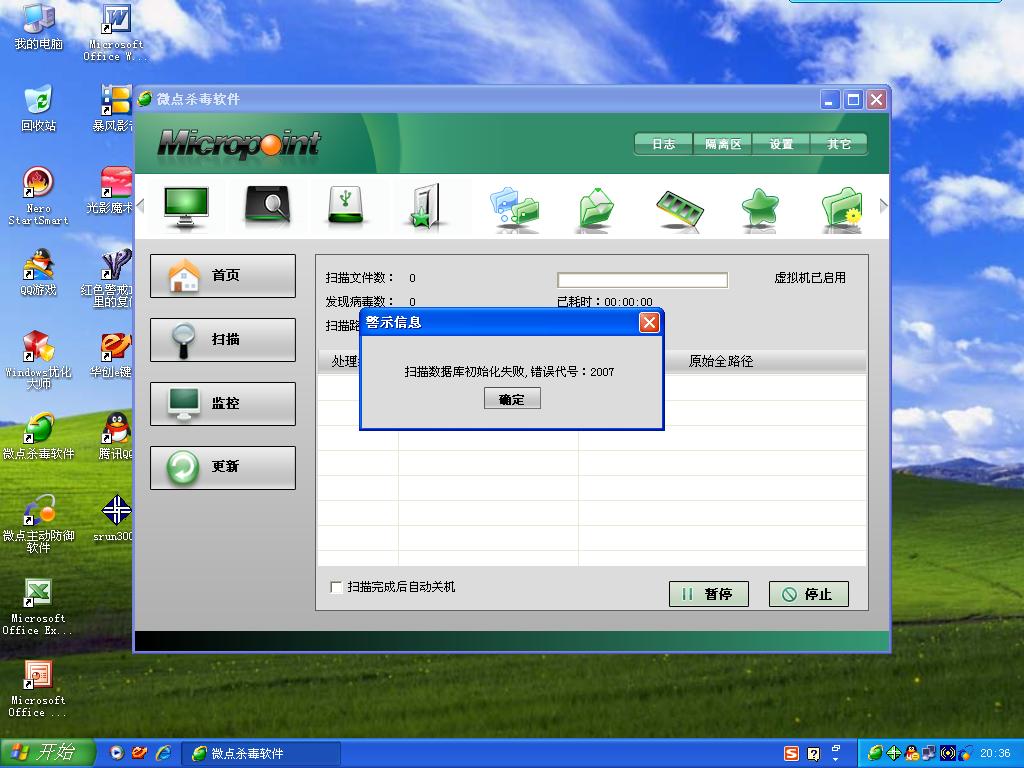
Task: Show earlier toolbar icons with left arrow
Action: click(140, 206)
